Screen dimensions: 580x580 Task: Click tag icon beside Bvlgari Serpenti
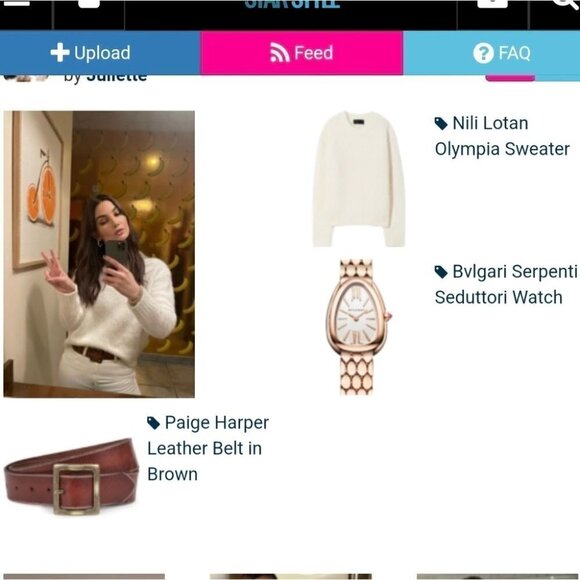click(x=441, y=272)
